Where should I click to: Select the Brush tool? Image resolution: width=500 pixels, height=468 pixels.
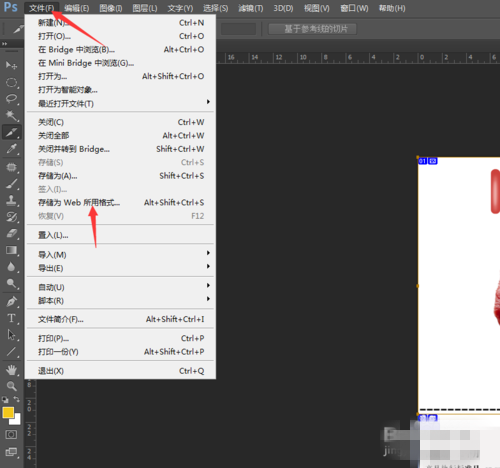coord(11,183)
